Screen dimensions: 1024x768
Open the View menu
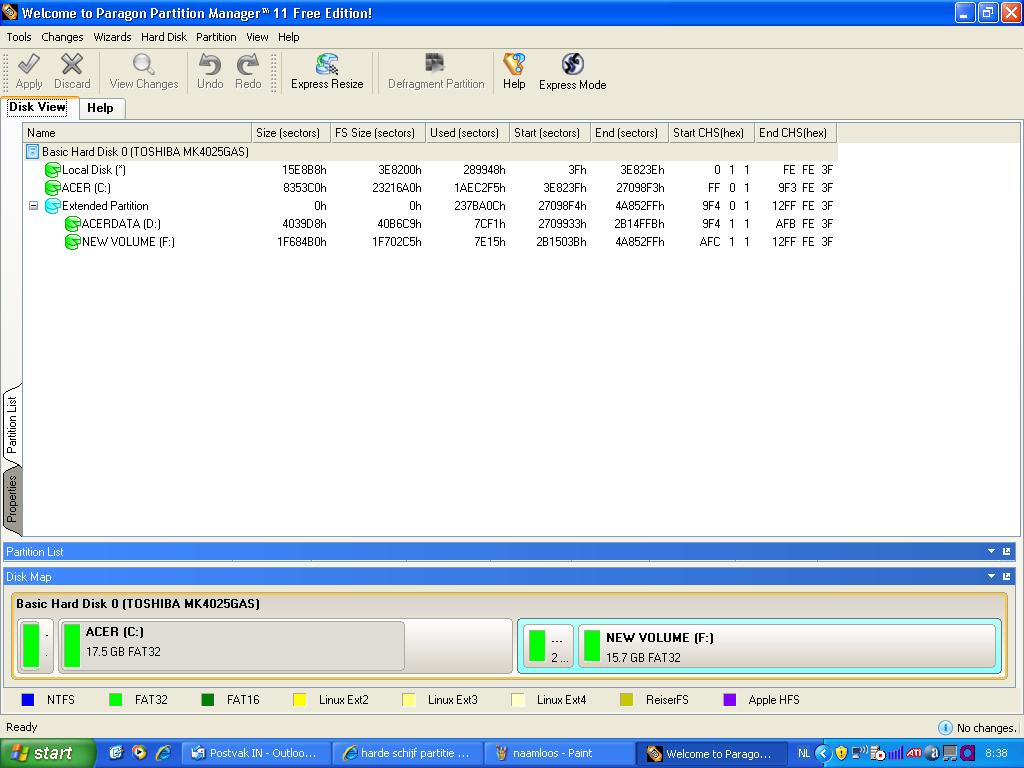click(257, 37)
